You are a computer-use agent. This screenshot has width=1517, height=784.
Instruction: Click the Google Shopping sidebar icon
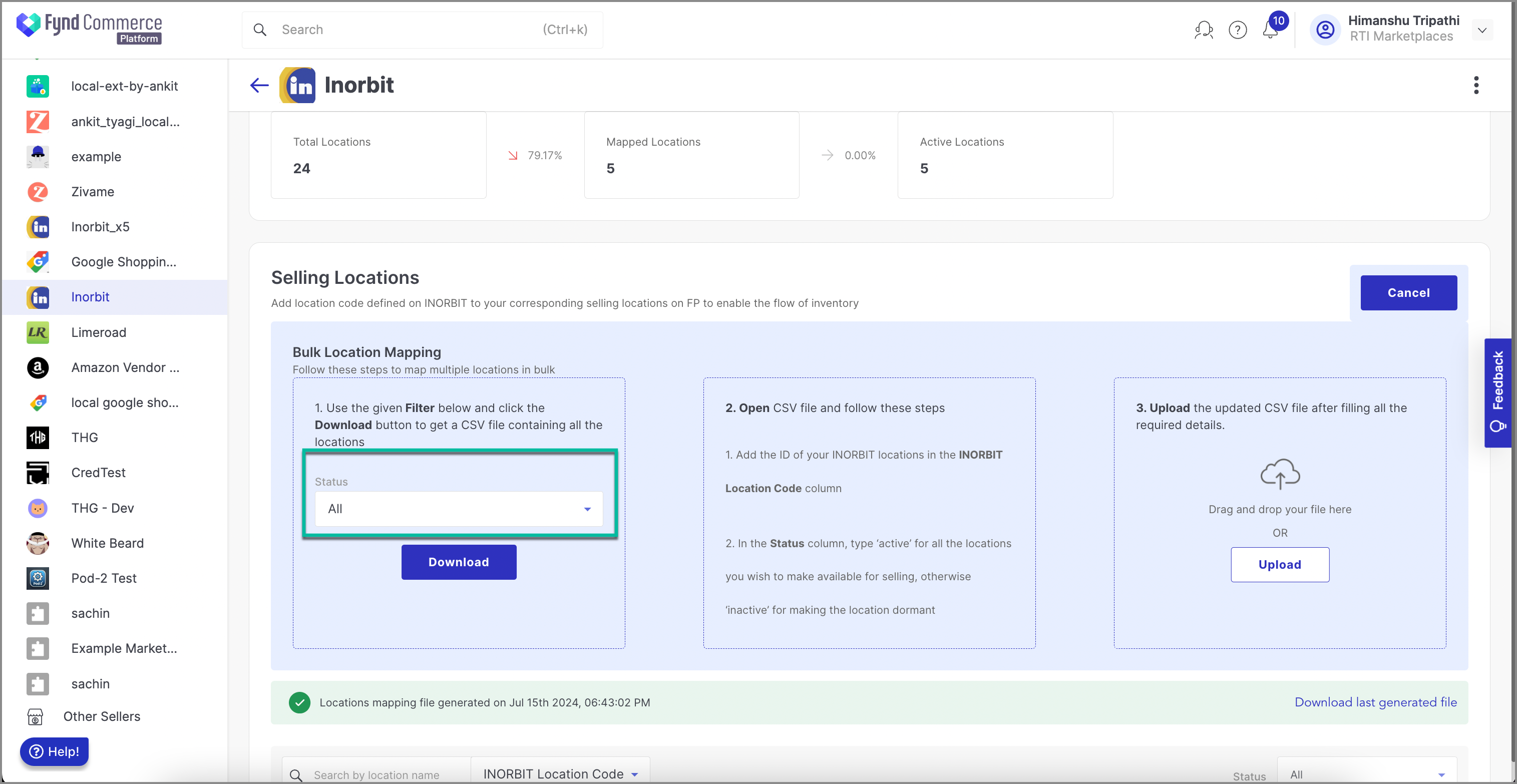38,262
